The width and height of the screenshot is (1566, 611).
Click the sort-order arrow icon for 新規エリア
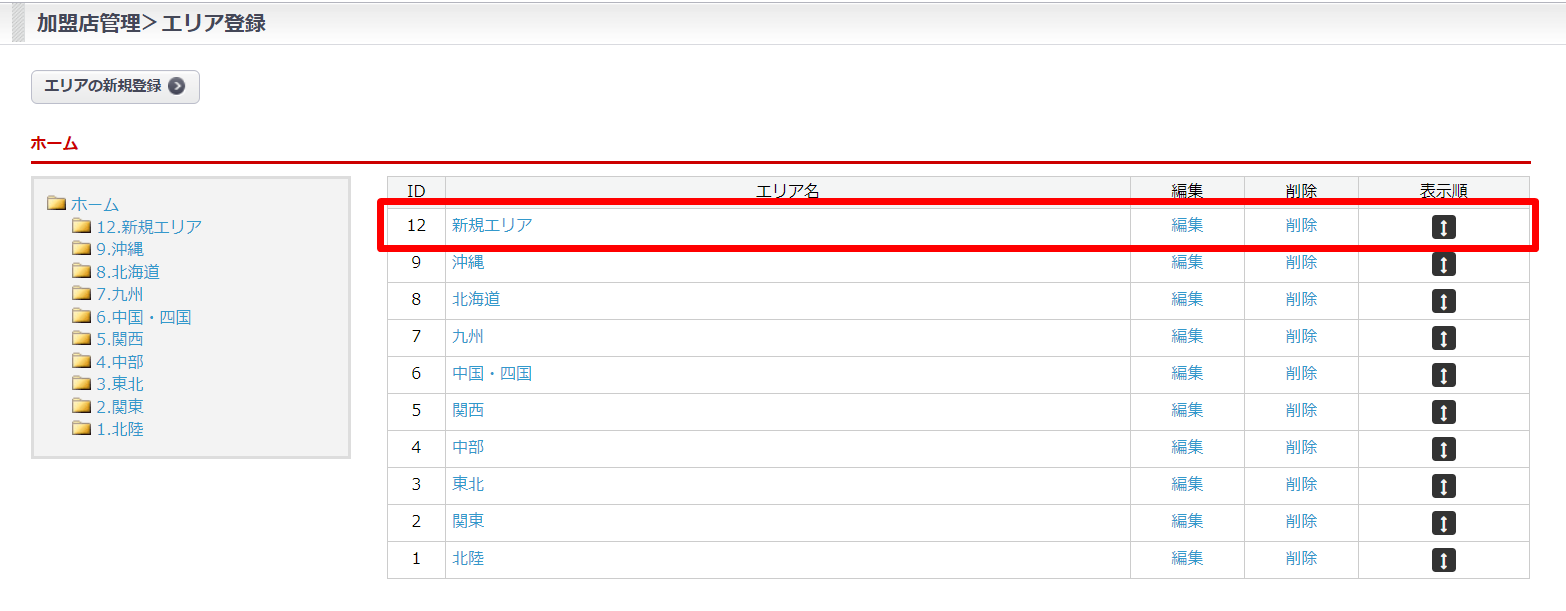[x=1443, y=227]
